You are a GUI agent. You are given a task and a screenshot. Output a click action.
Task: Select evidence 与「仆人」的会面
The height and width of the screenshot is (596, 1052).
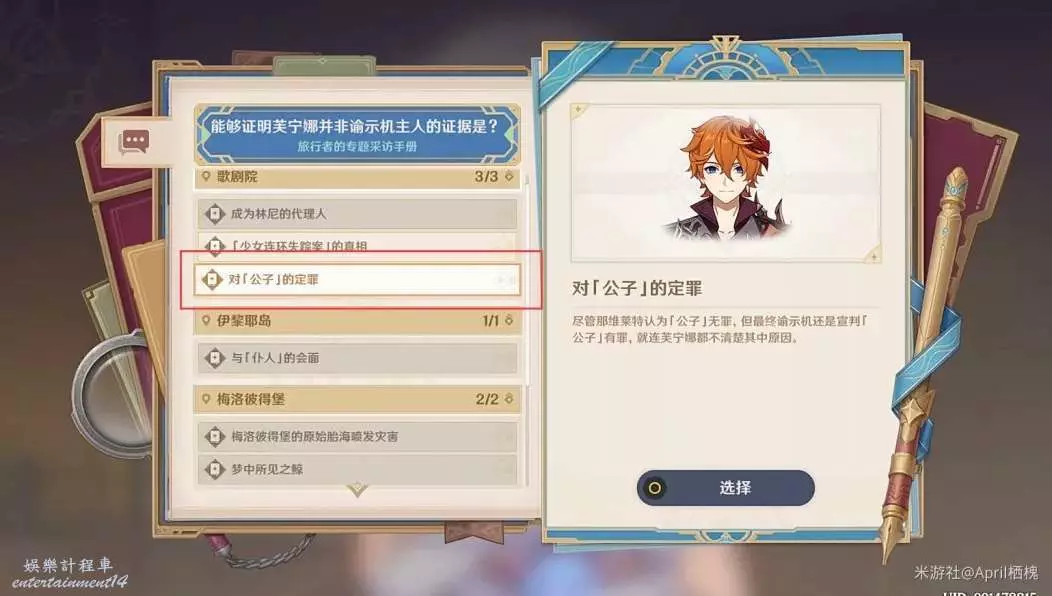tap(358, 358)
